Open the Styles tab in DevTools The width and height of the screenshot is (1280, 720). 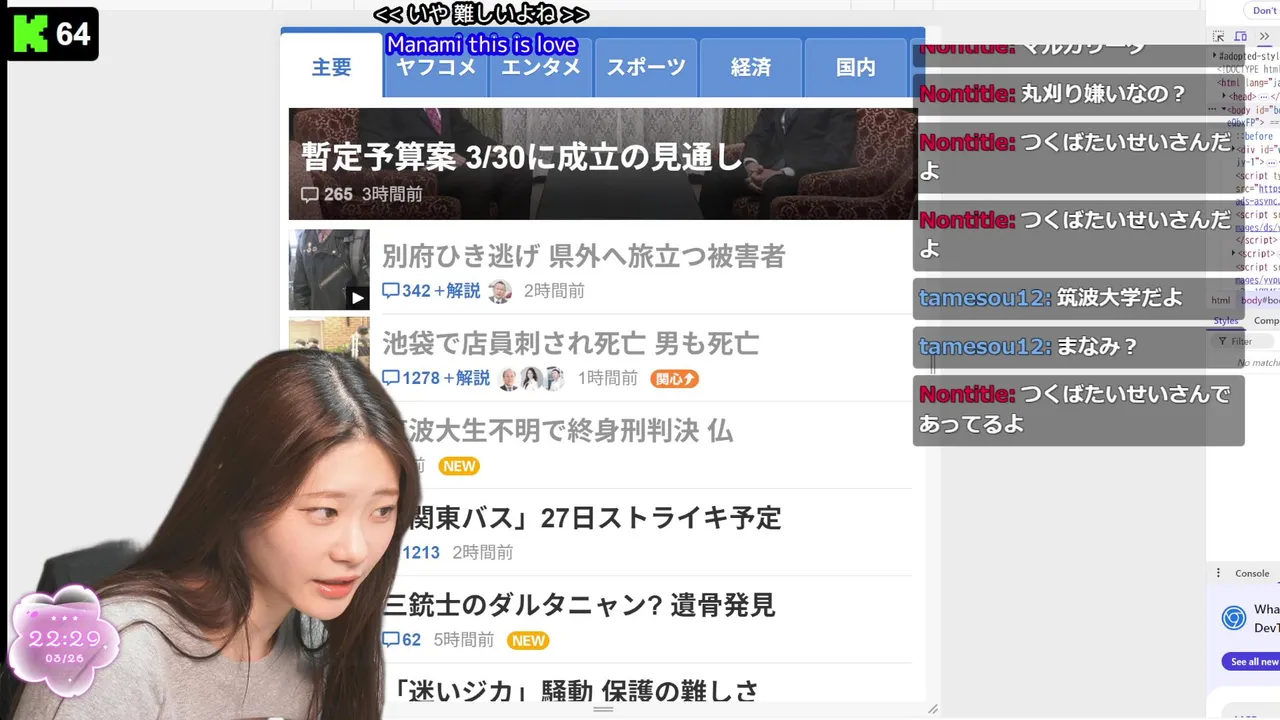(1226, 321)
